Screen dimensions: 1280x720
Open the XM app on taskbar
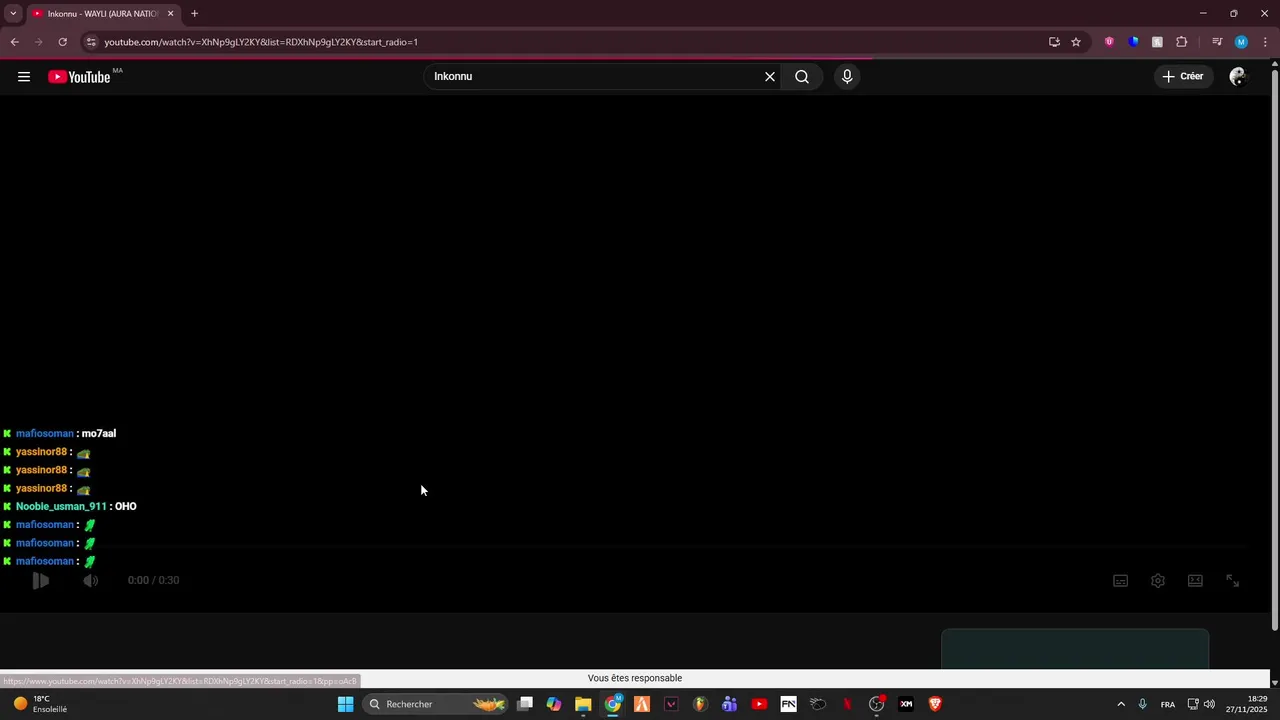coord(906,704)
